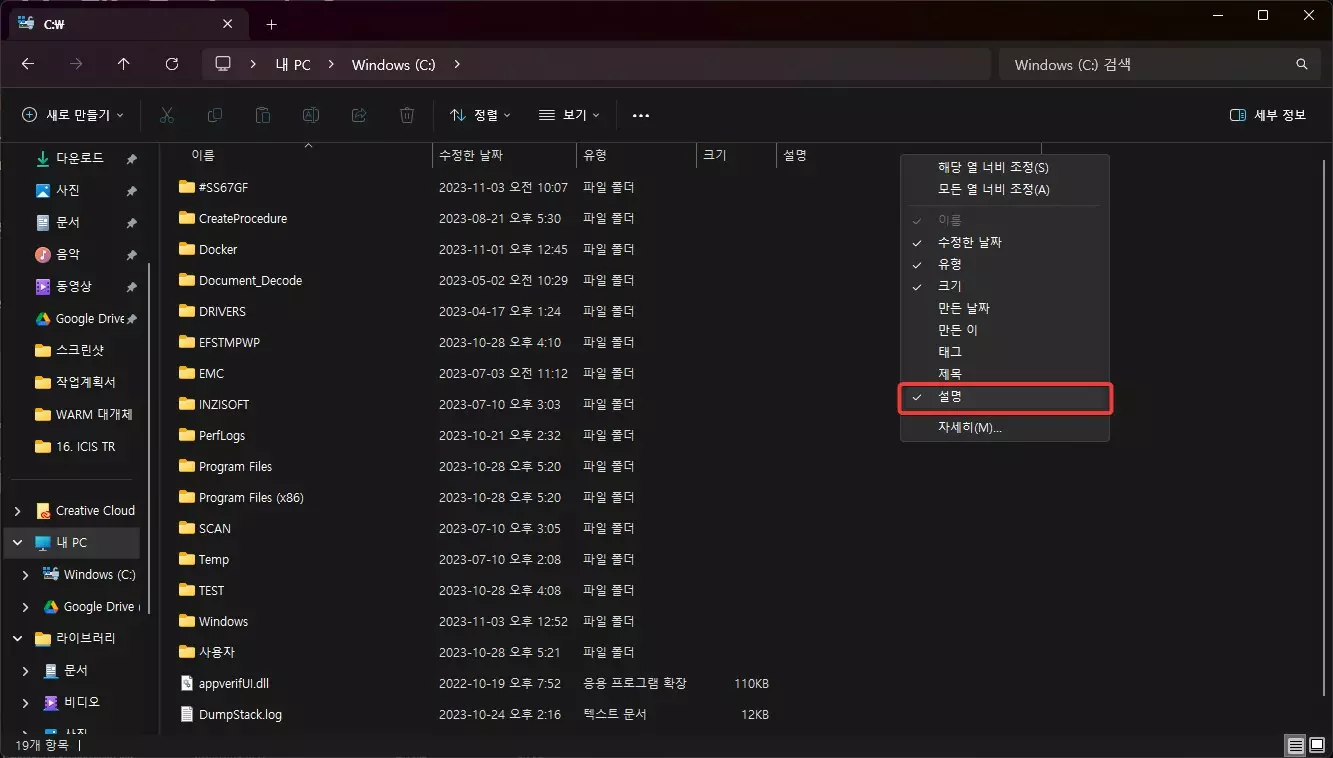Expand Windows (C:) tree node
The image size is (1333, 758).
pos(25,575)
